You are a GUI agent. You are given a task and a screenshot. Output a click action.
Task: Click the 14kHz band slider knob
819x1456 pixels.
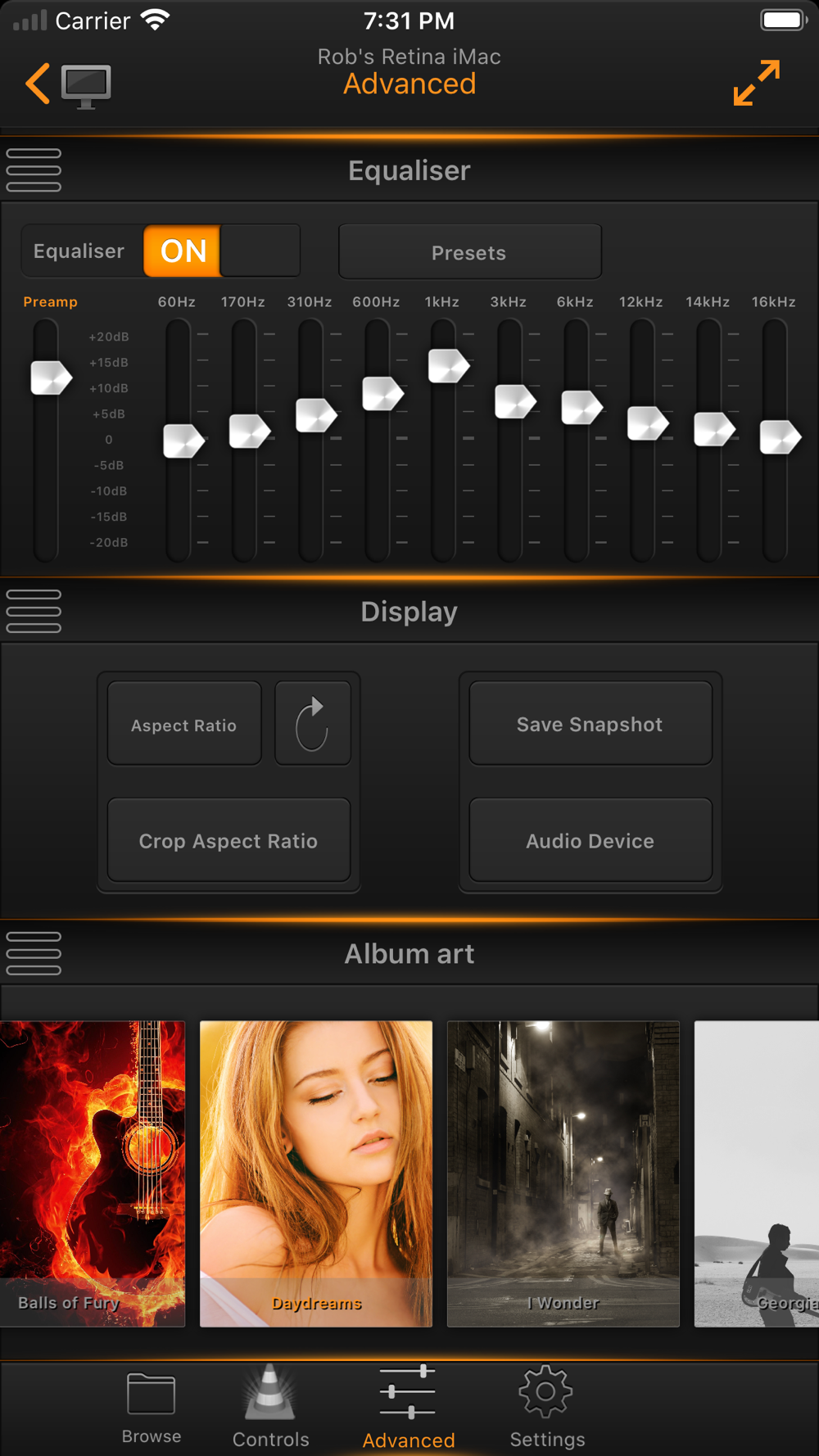(715, 429)
